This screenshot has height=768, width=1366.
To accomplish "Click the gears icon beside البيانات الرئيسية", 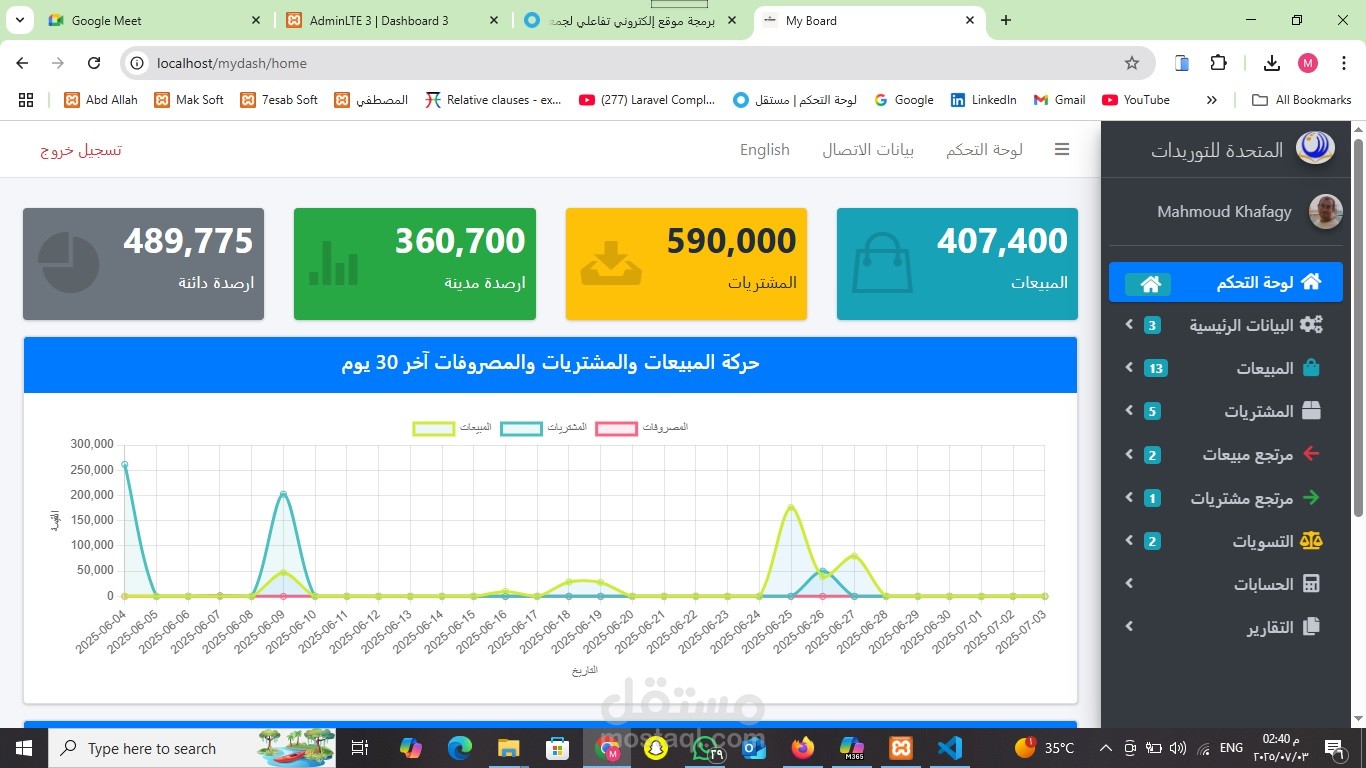I will point(1311,324).
